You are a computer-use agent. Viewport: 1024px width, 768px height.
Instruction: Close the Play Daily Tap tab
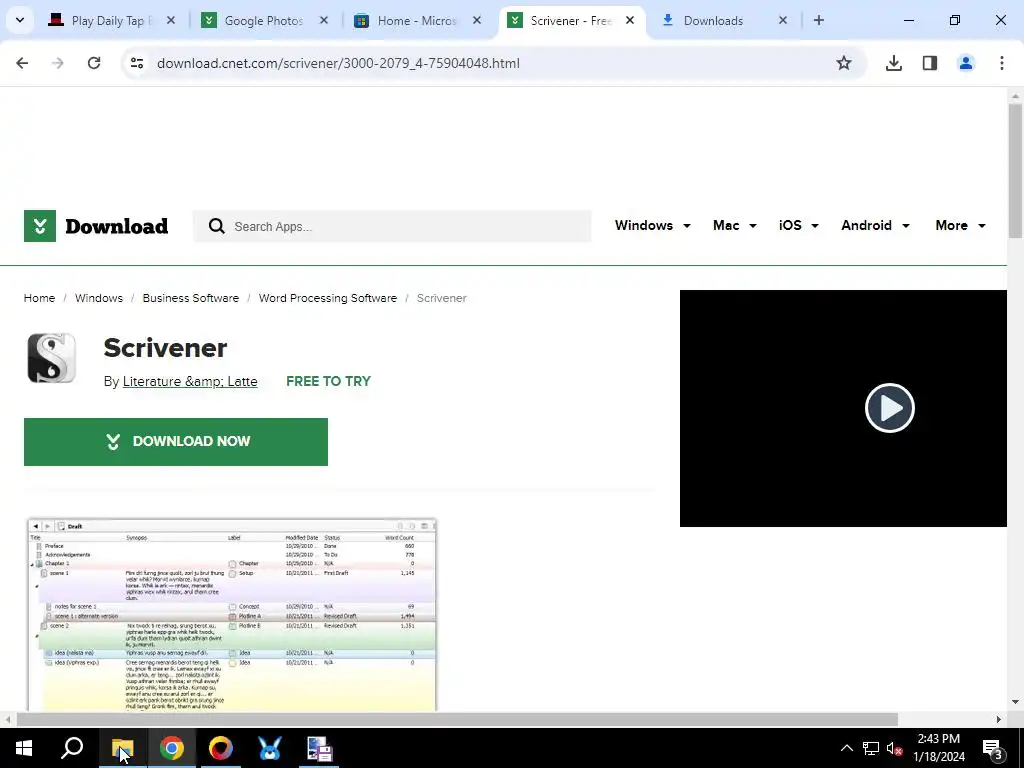tap(170, 20)
